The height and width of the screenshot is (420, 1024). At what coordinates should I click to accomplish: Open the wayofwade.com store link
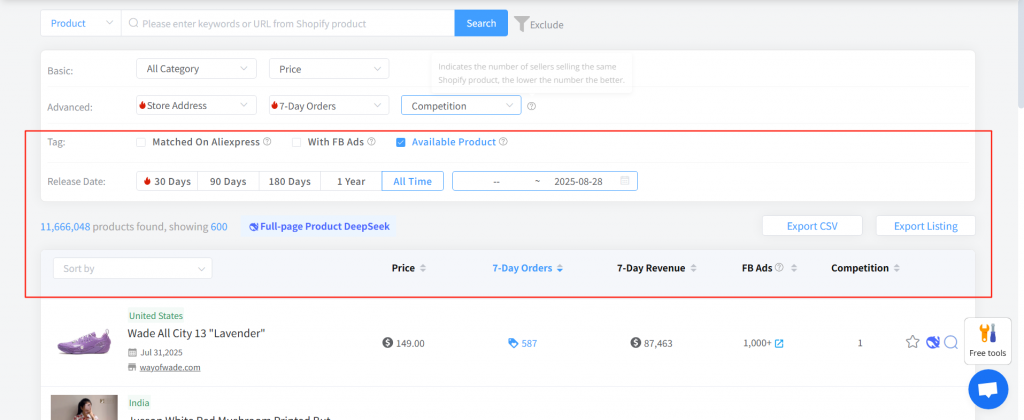[169, 367]
